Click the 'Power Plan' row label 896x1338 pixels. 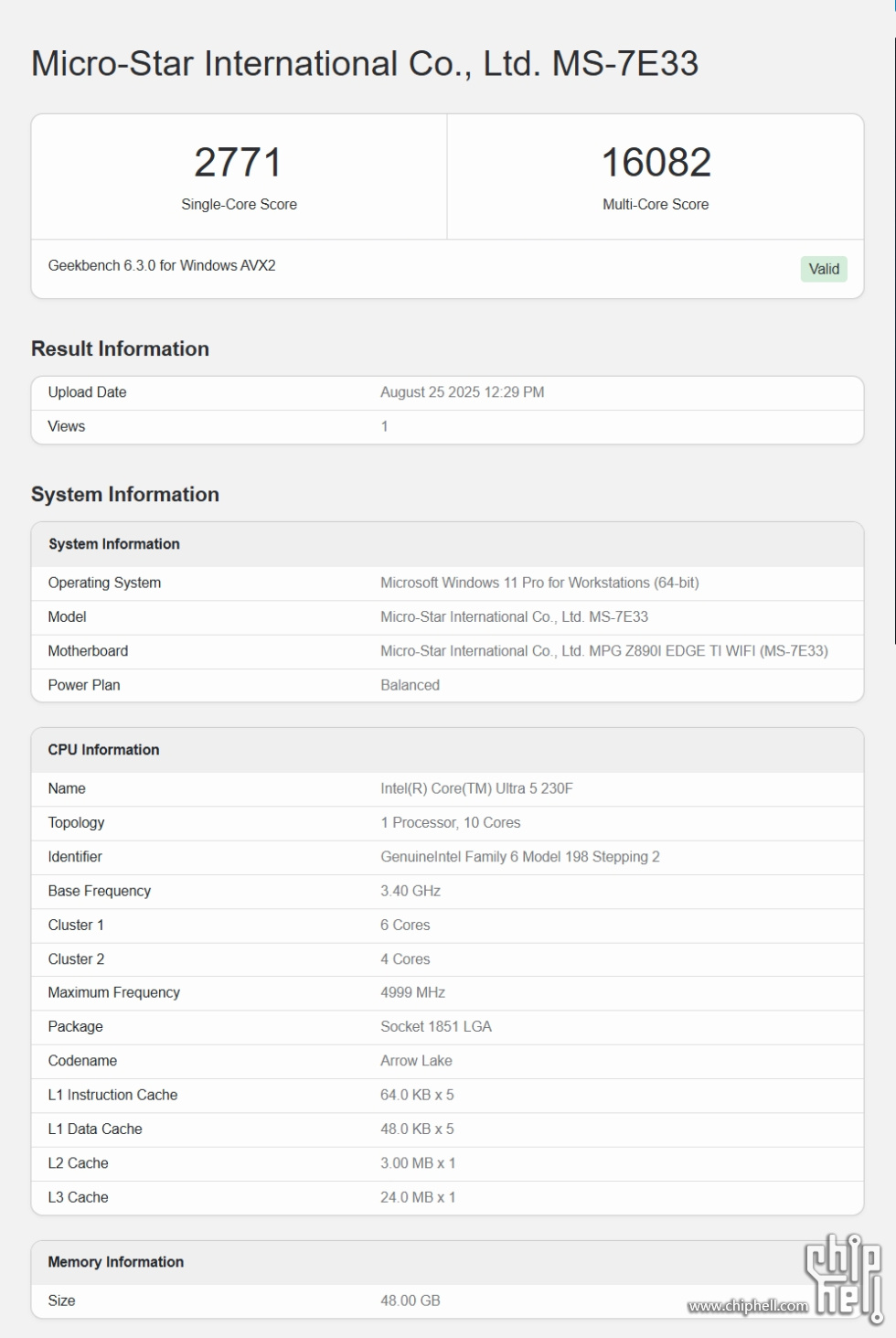pyautogui.click(x=84, y=685)
